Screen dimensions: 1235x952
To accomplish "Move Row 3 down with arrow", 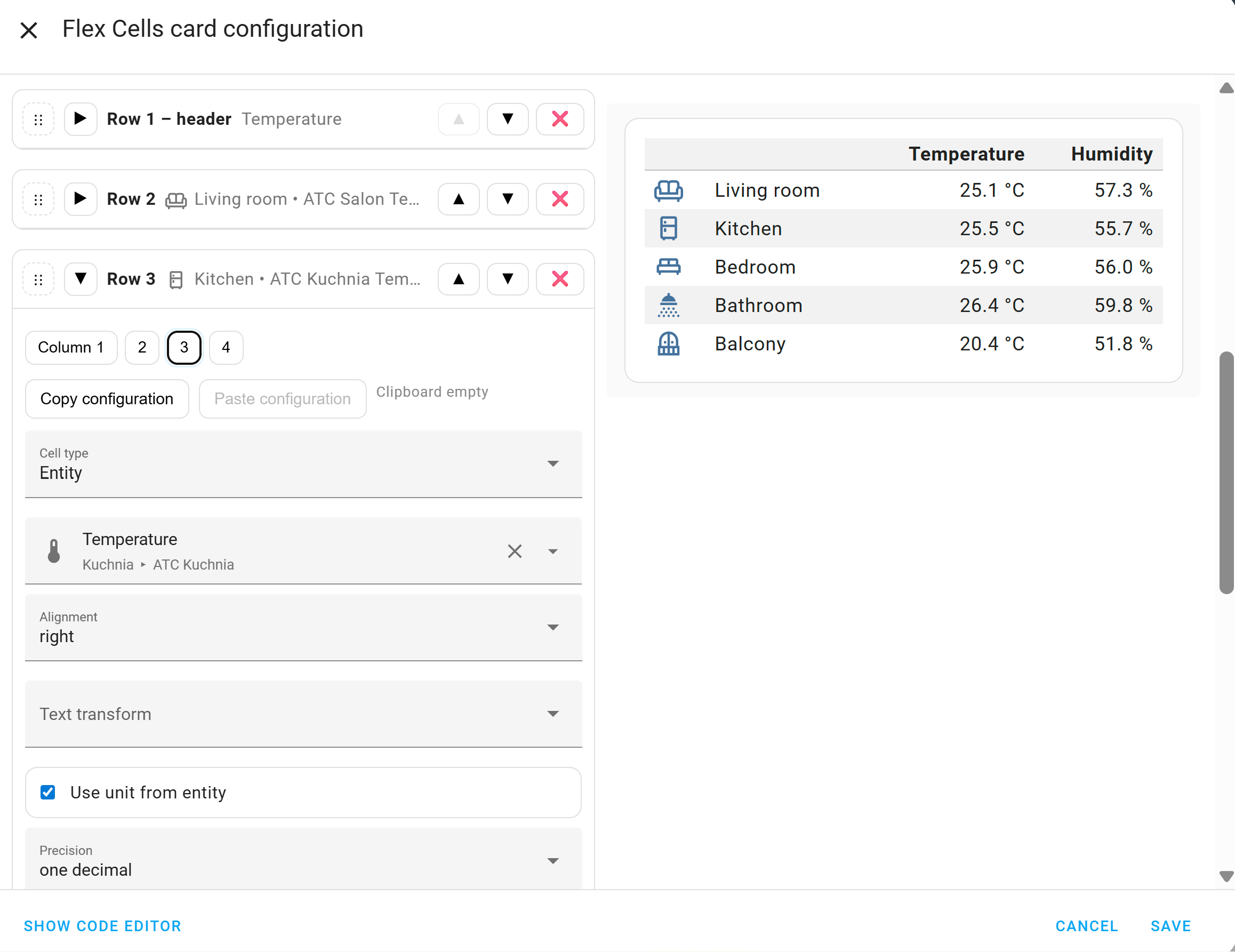I will [507, 279].
